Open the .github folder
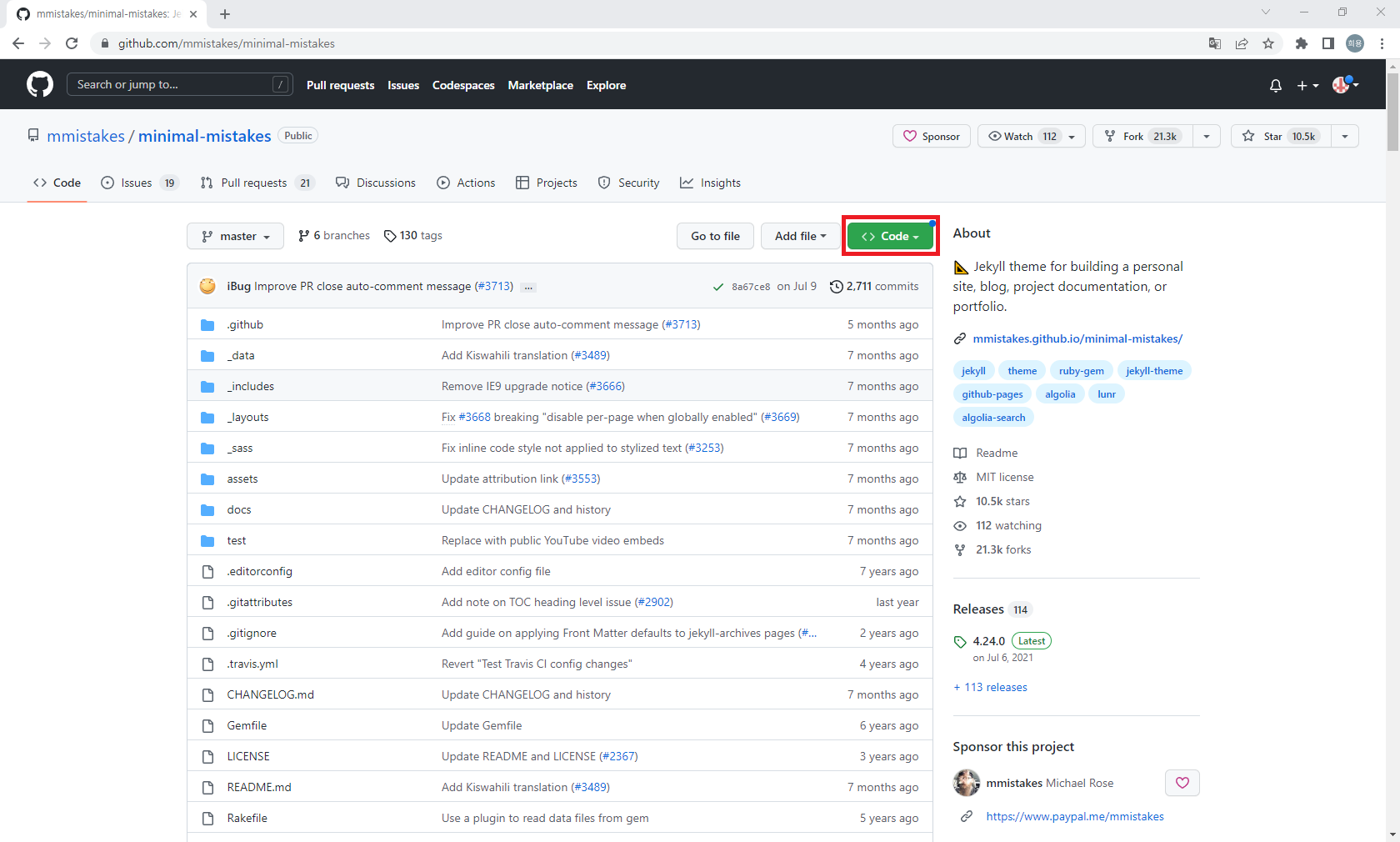Viewport: 1400px width, 842px height. [245, 324]
